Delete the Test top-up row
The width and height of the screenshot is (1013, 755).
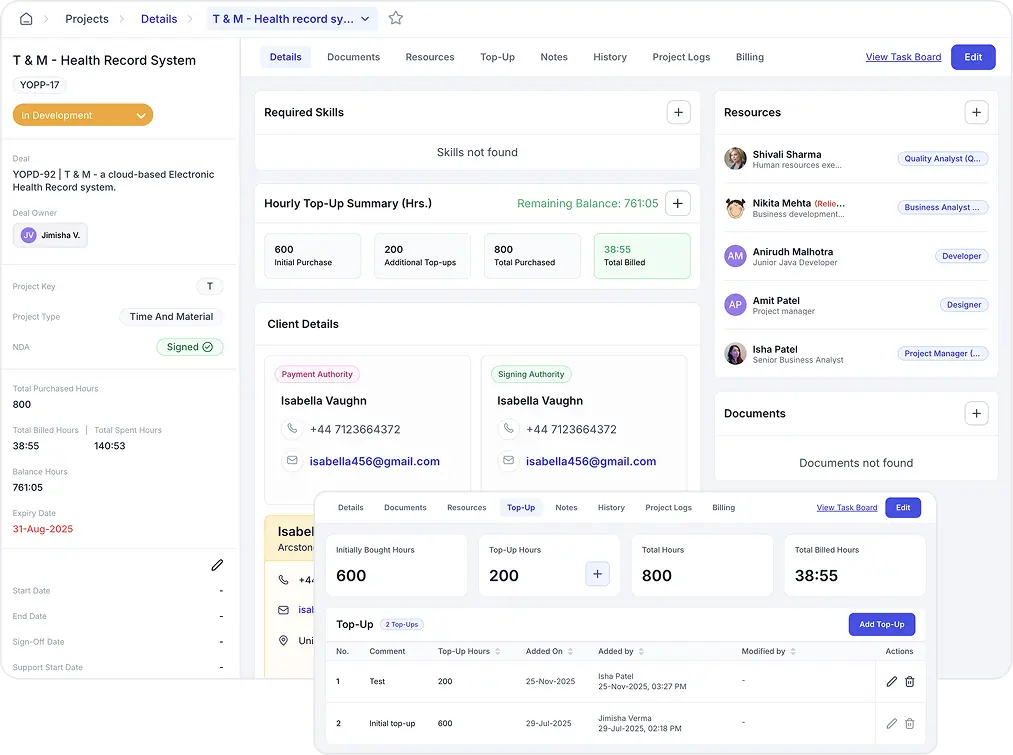[909, 681]
